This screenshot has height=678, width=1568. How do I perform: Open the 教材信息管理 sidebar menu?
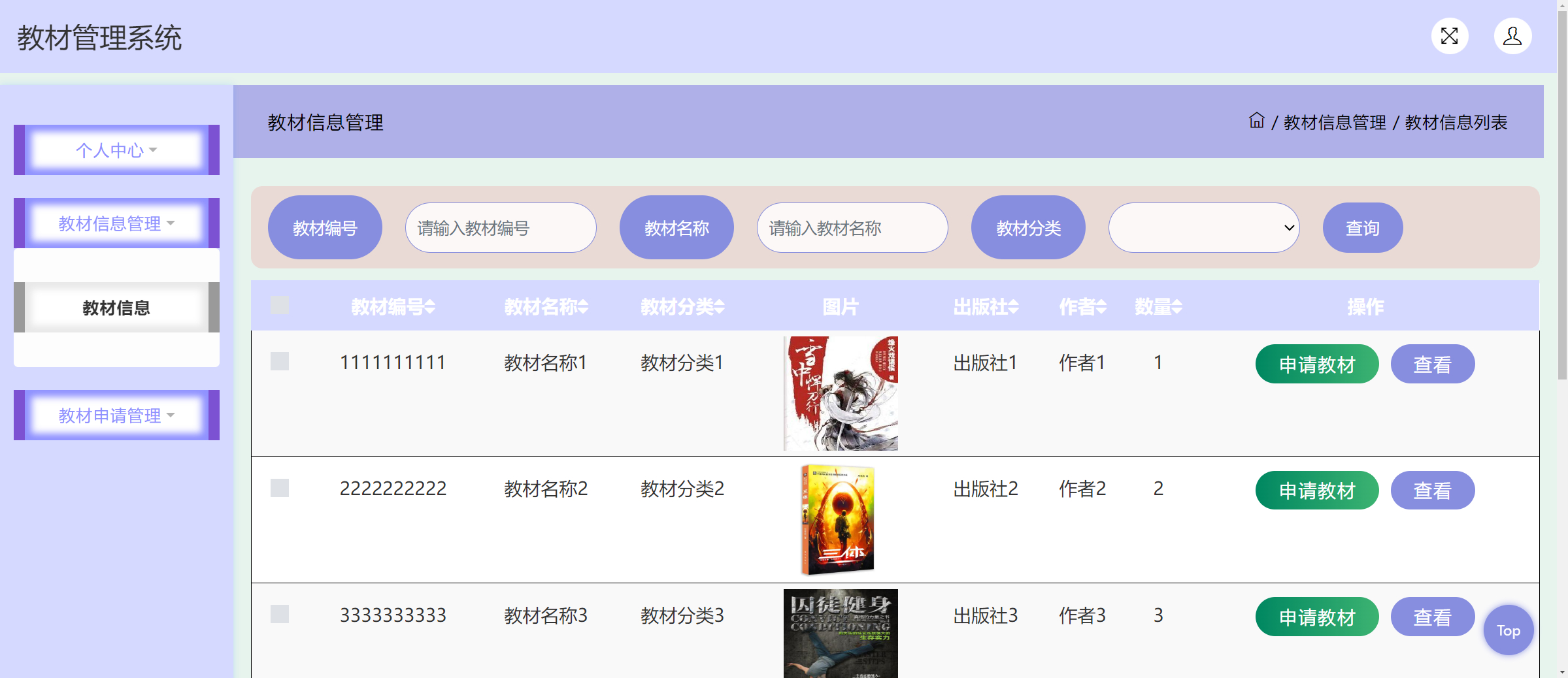[116, 222]
